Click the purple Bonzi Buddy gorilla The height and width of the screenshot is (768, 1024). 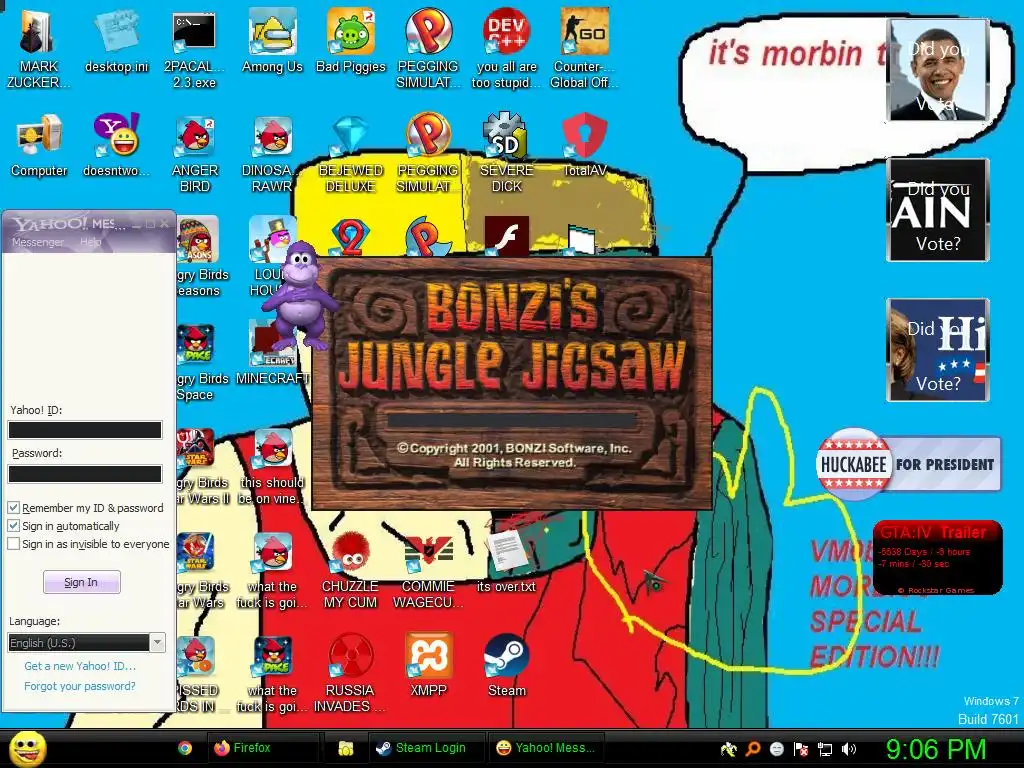coord(299,295)
